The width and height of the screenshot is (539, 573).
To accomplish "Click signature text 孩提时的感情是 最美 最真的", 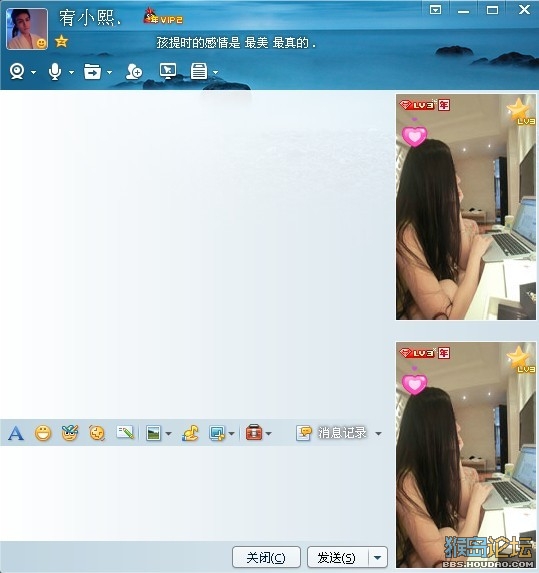I will [236, 43].
